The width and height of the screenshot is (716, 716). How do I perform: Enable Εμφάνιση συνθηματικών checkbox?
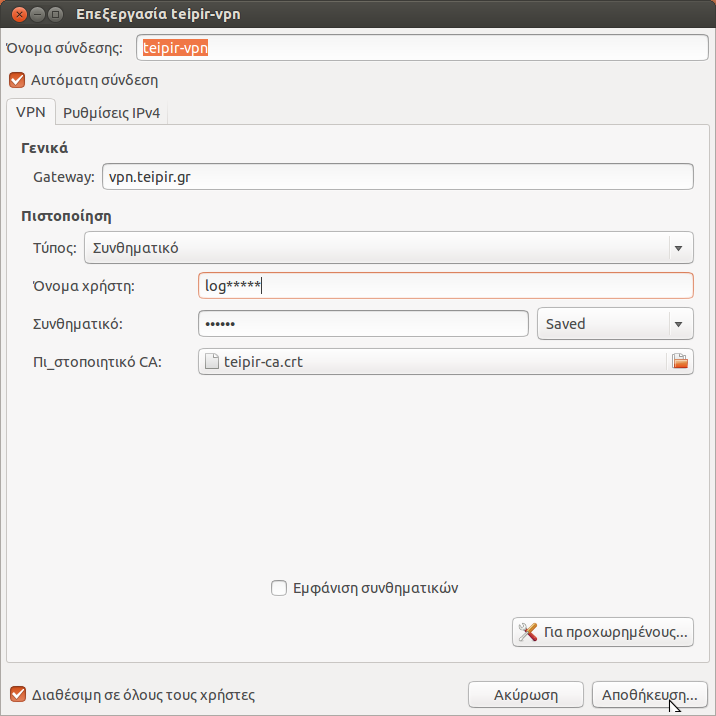click(x=279, y=588)
